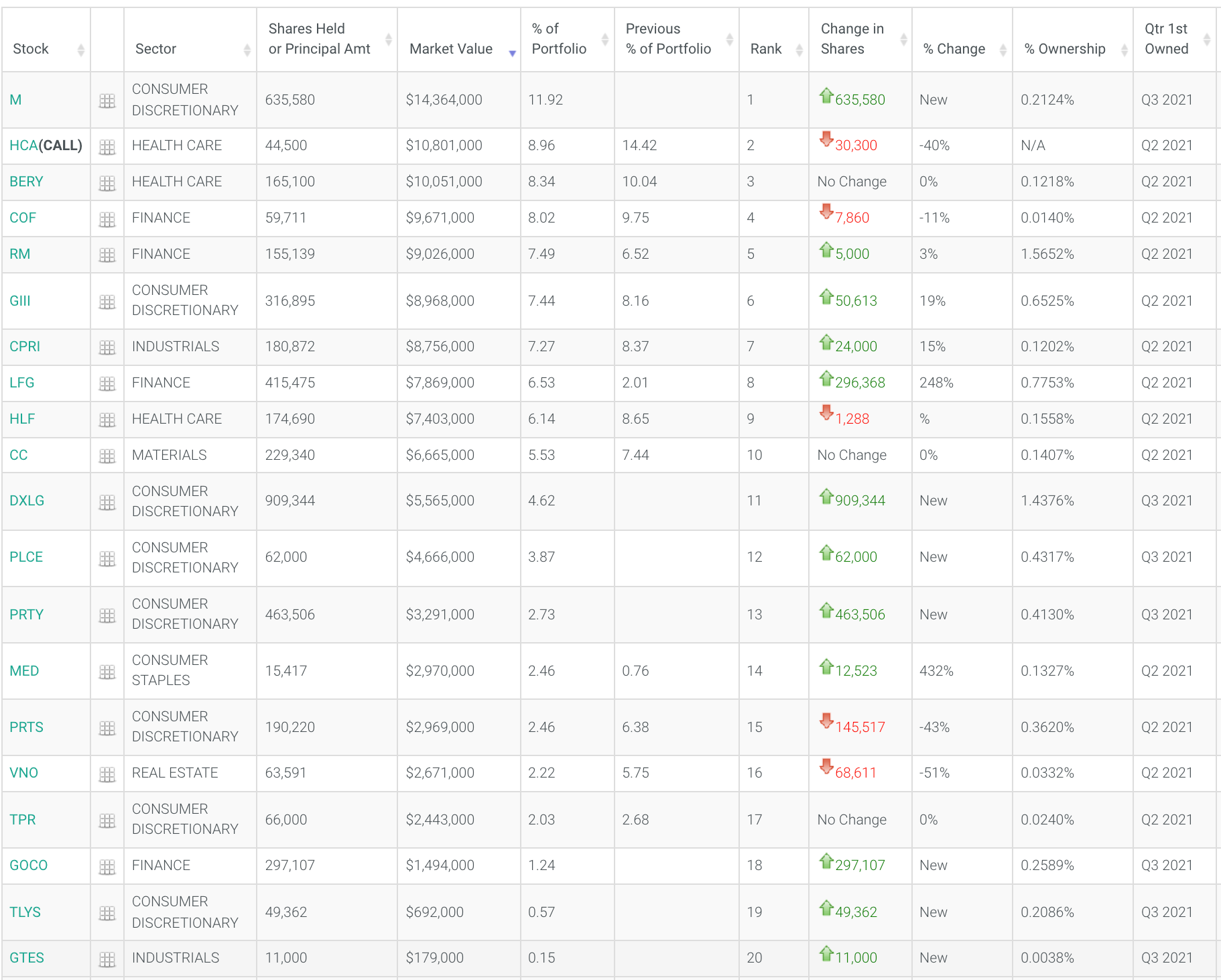This screenshot has height=980, width=1221.
Task: Open the grid icon in the CC row
Action: 107,456
